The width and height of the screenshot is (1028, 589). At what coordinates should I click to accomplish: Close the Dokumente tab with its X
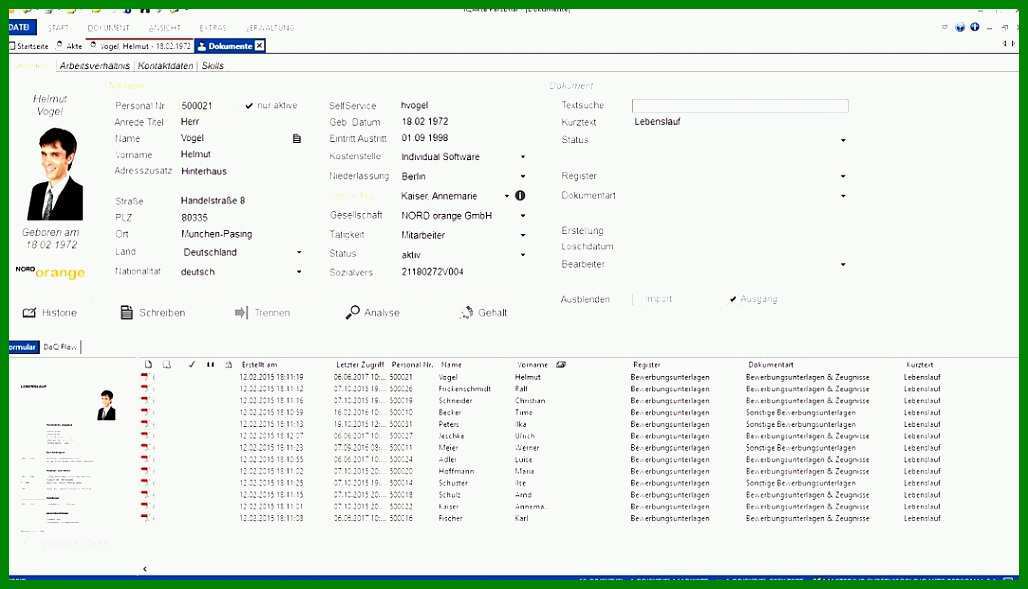260,46
